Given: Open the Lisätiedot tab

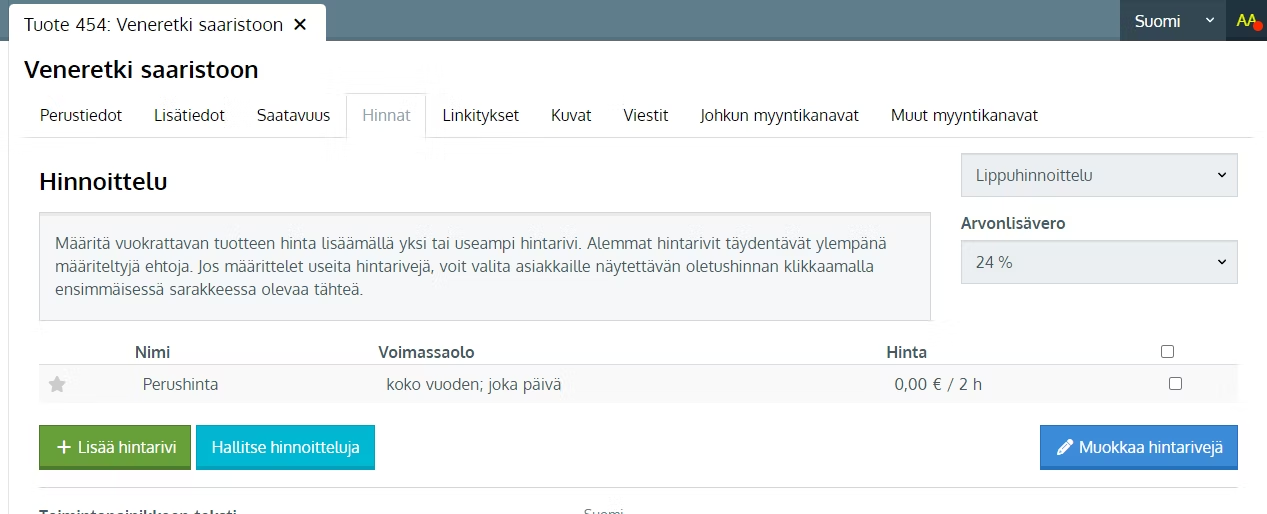Looking at the screenshot, I should point(189,115).
